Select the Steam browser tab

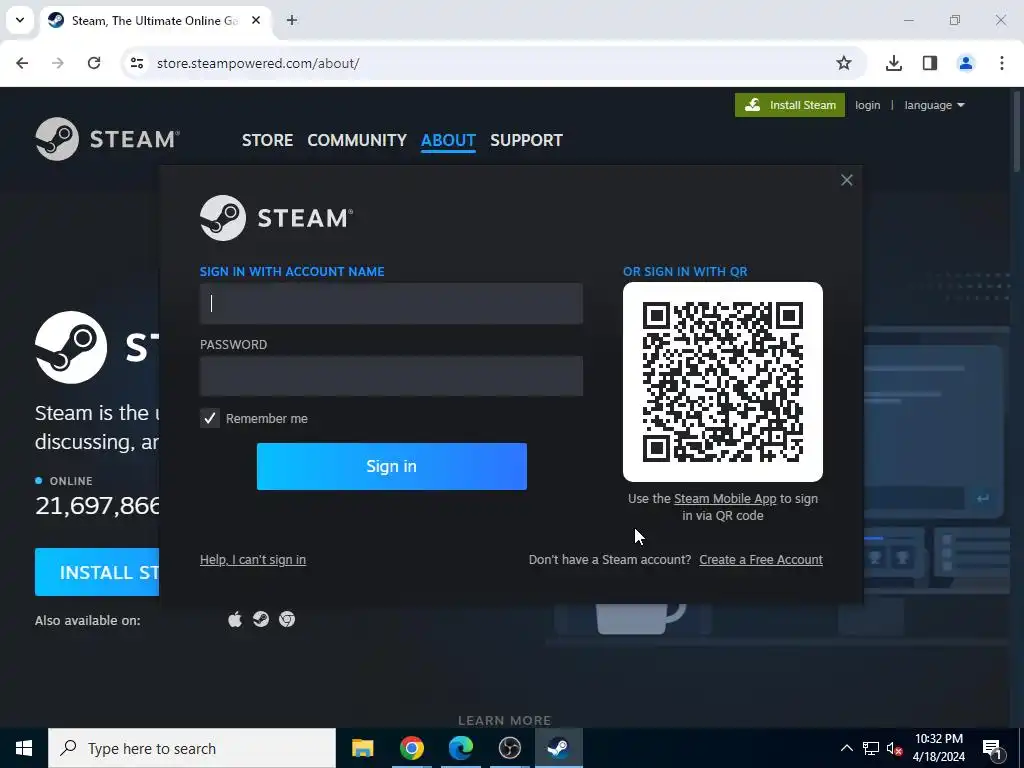[x=155, y=20]
